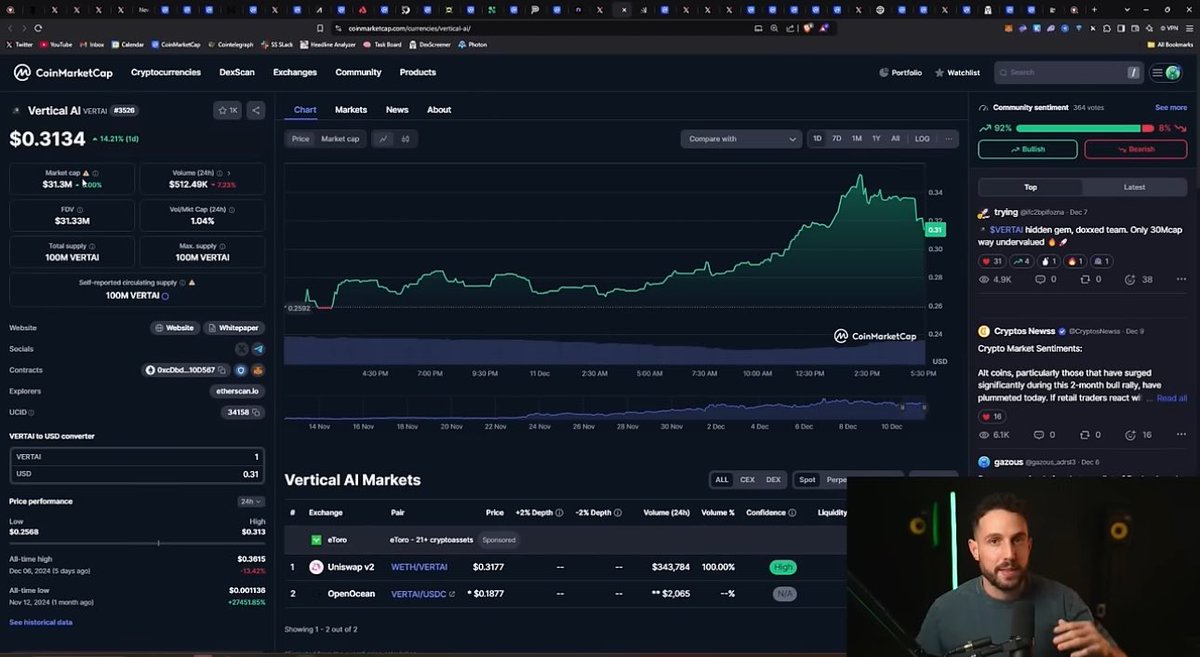
Task: Set chart range to 7D
Action: tap(837, 139)
